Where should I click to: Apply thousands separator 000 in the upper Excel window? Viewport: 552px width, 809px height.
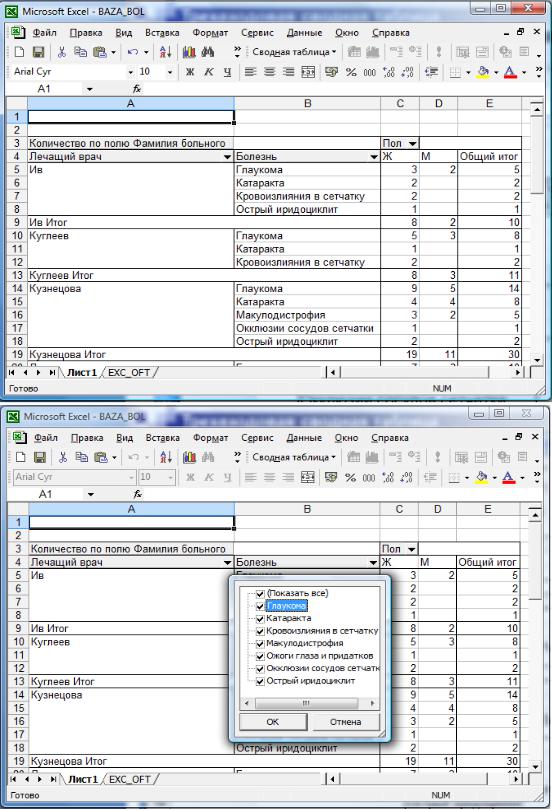click(x=370, y=72)
